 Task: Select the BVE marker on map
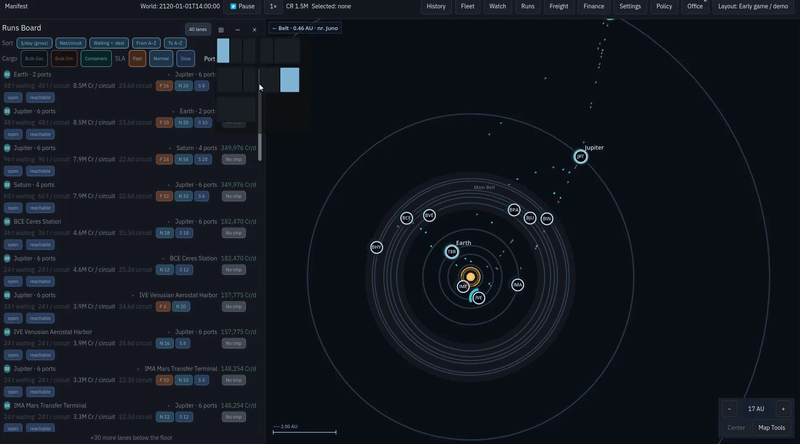click(x=429, y=215)
